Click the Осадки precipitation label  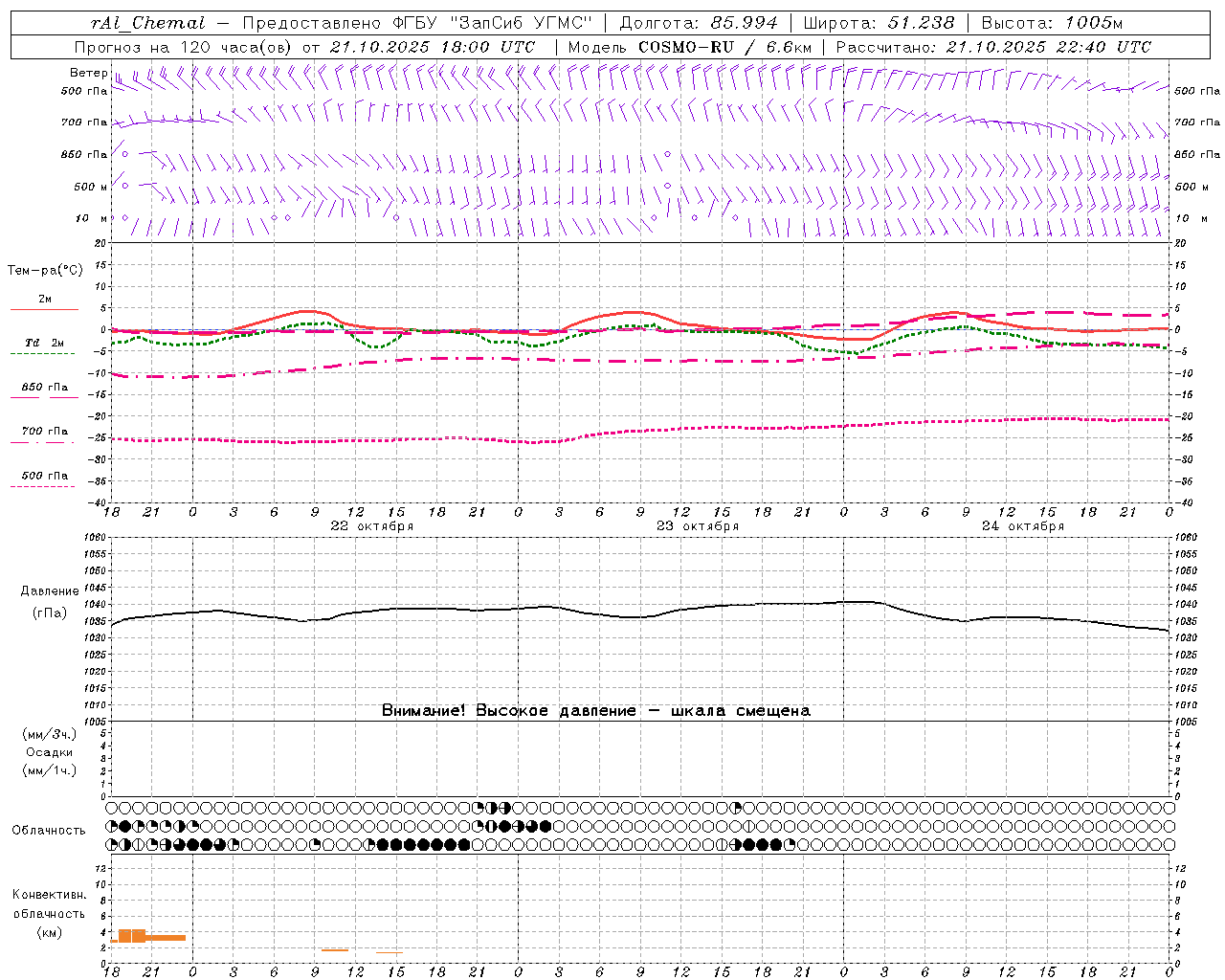pos(50,752)
